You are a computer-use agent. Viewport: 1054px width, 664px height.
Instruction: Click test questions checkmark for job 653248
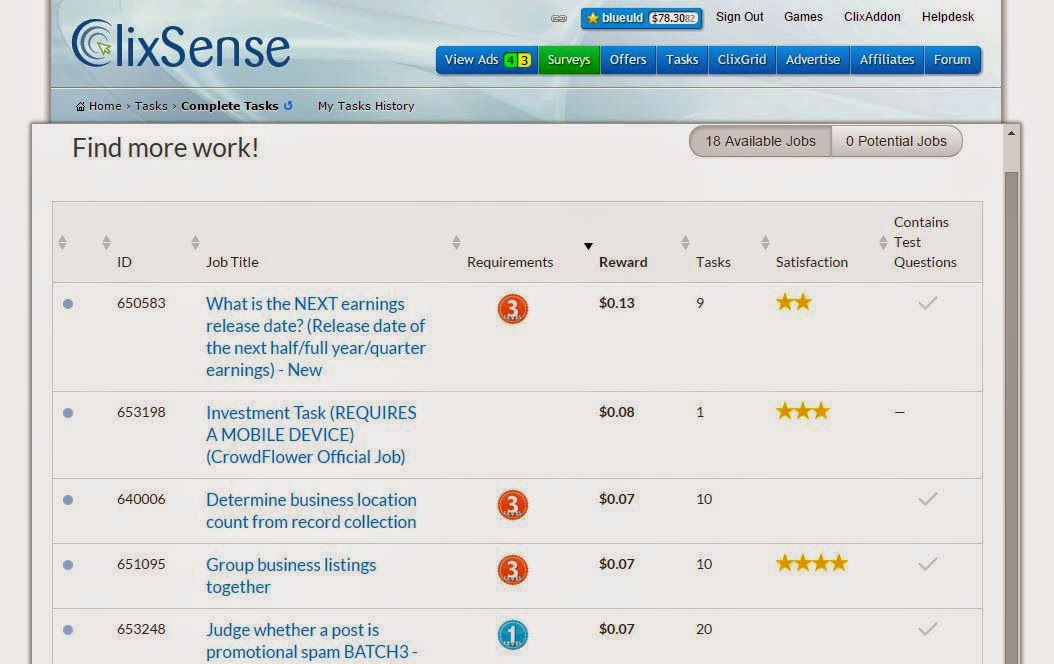[x=928, y=629]
